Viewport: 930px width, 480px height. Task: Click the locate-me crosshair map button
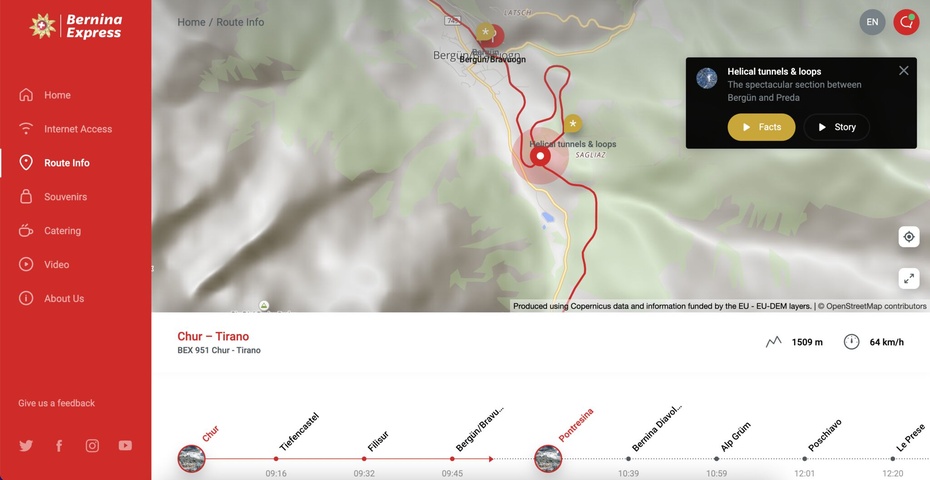coord(909,237)
